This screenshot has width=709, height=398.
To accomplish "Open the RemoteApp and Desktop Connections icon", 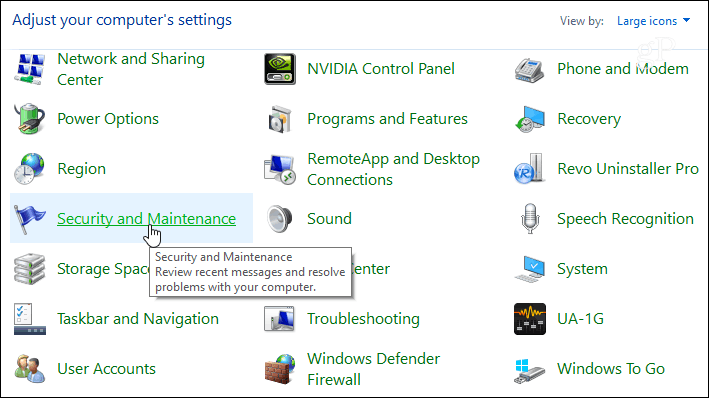I will (x=280, y=169).
